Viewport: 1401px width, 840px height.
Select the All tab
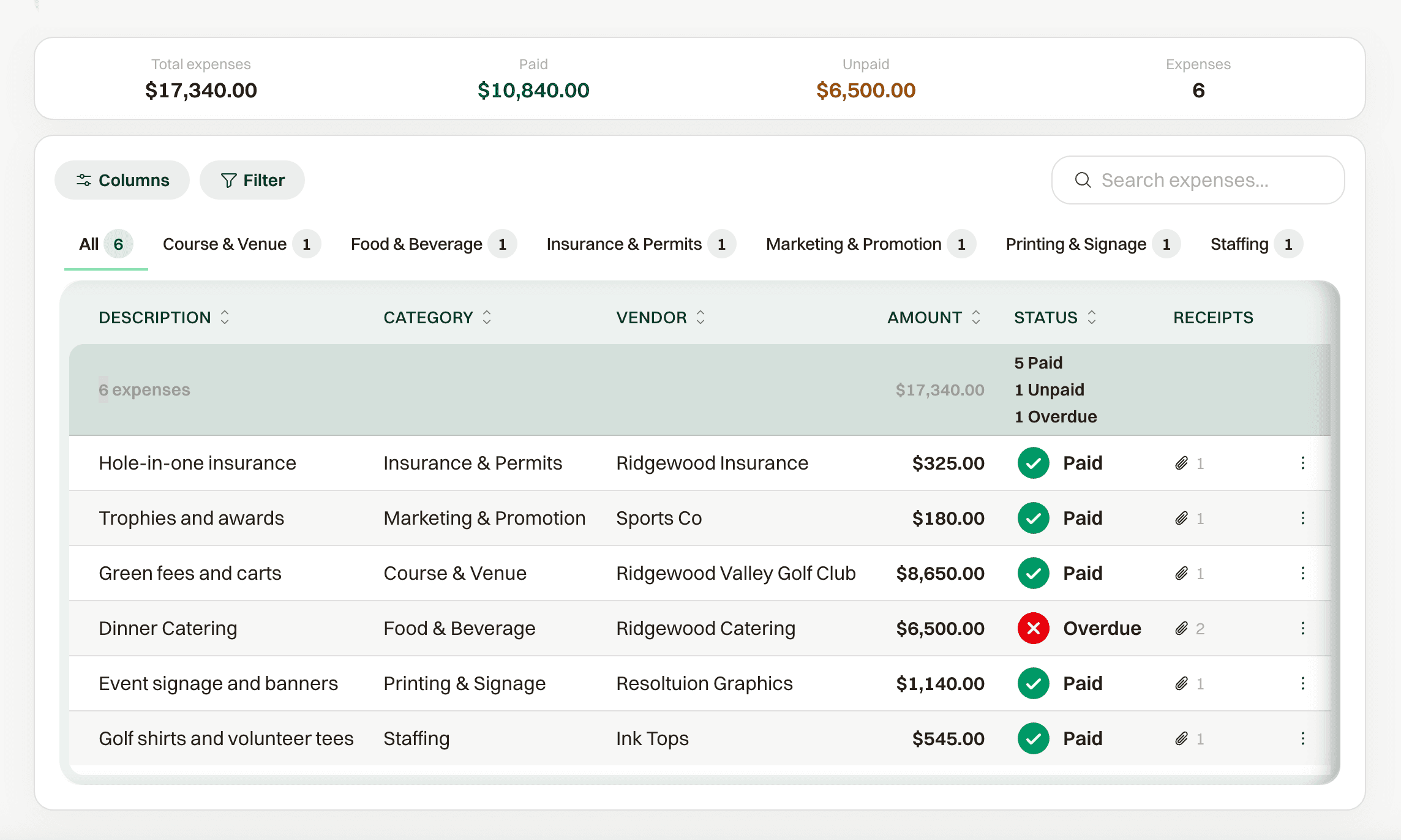pos(106,244)
